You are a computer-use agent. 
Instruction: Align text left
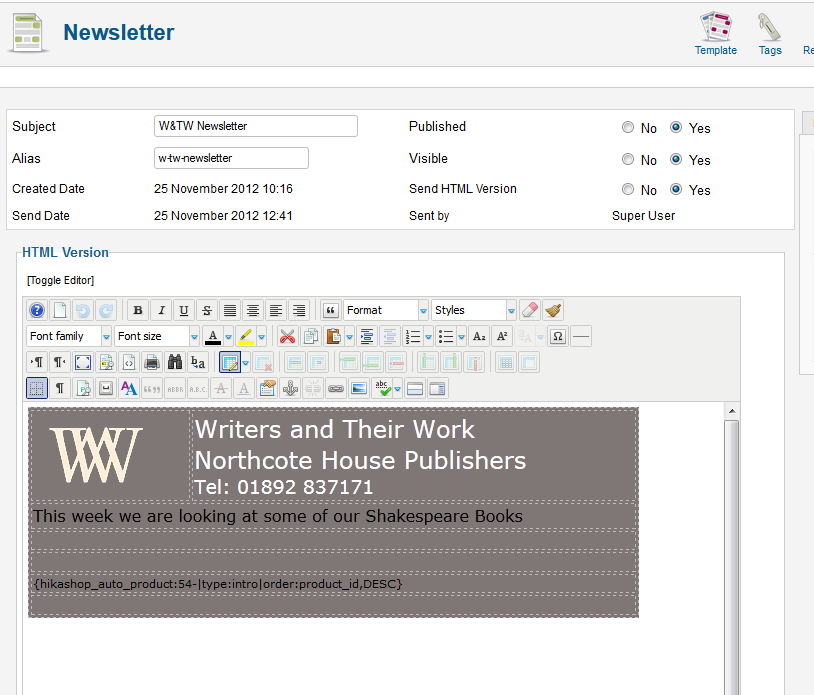[276, 310]
